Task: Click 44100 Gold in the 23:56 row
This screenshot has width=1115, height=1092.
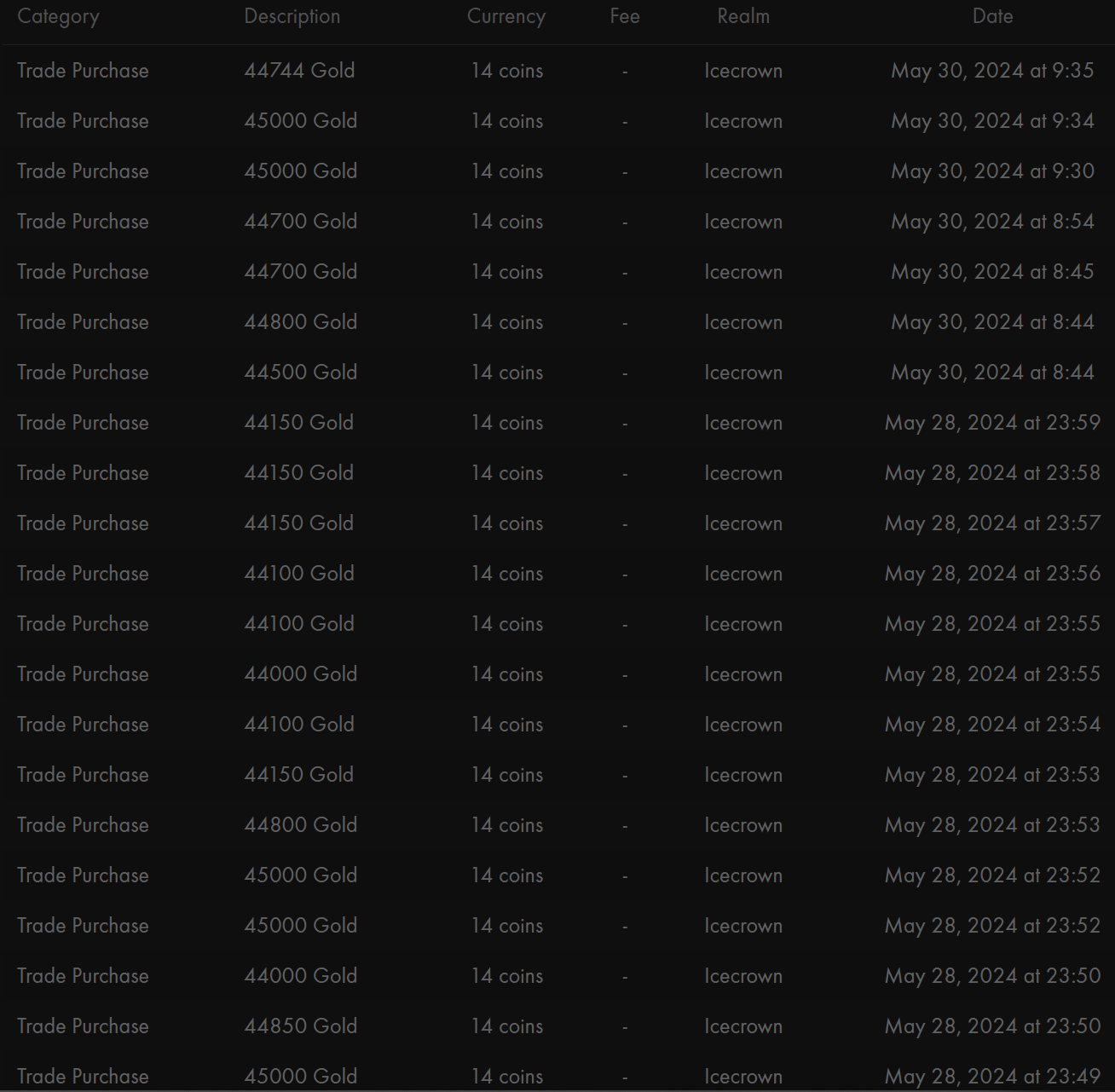Action: [299, 574]
